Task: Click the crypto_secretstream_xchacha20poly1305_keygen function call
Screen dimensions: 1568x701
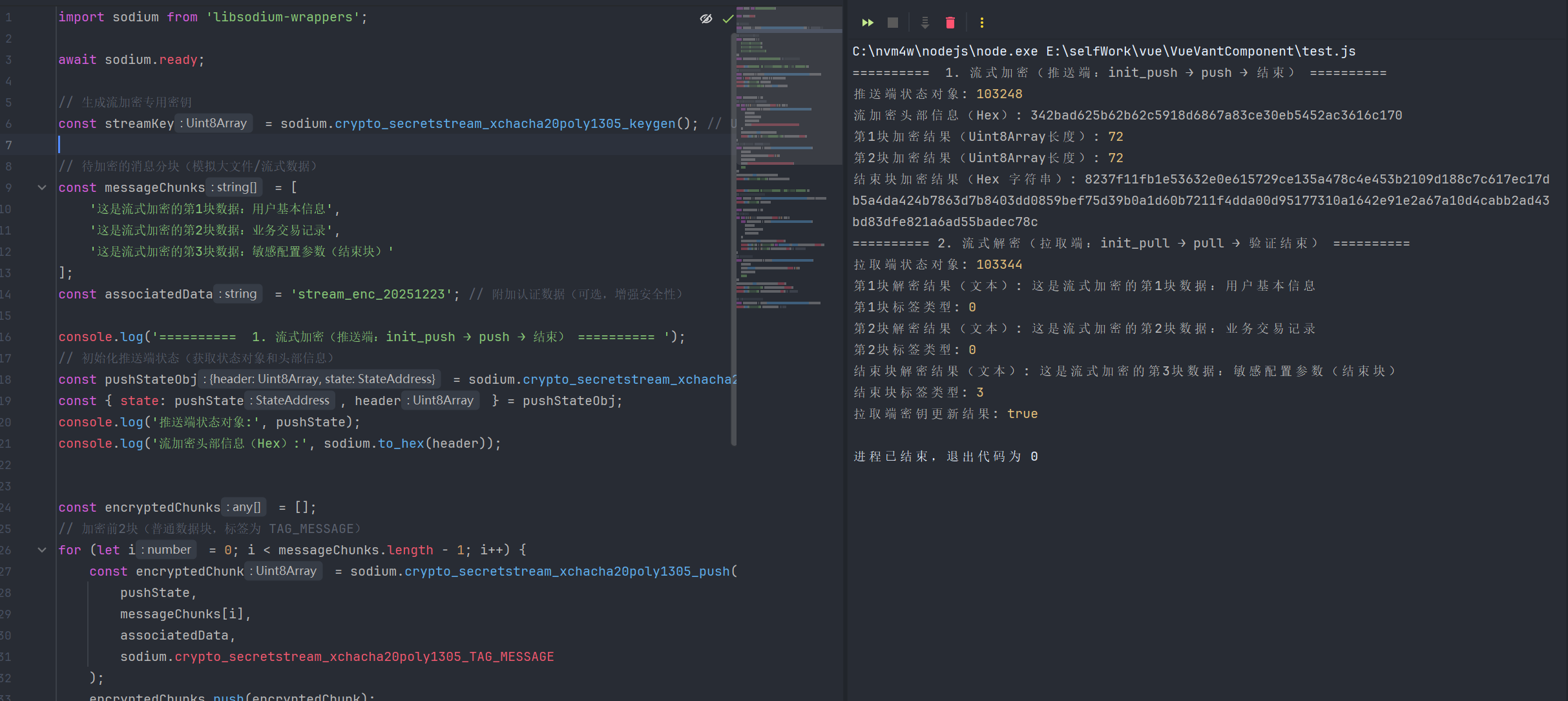Action: (x=505, y=123)
